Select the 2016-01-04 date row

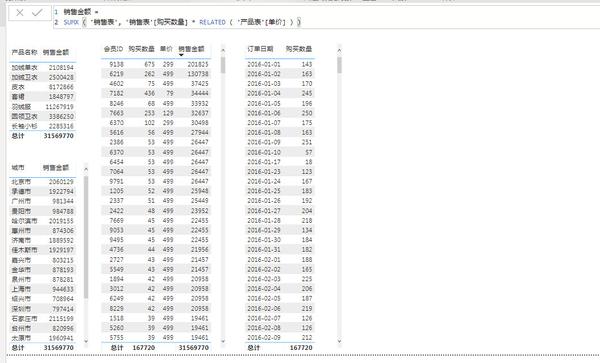click(280, 93)
